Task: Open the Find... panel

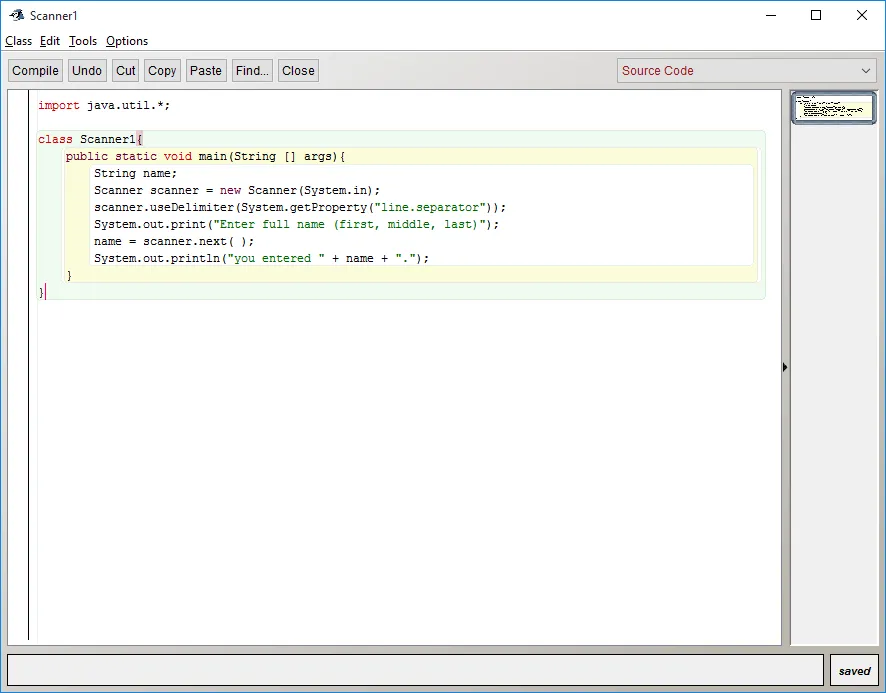Action: click(252, 71)
